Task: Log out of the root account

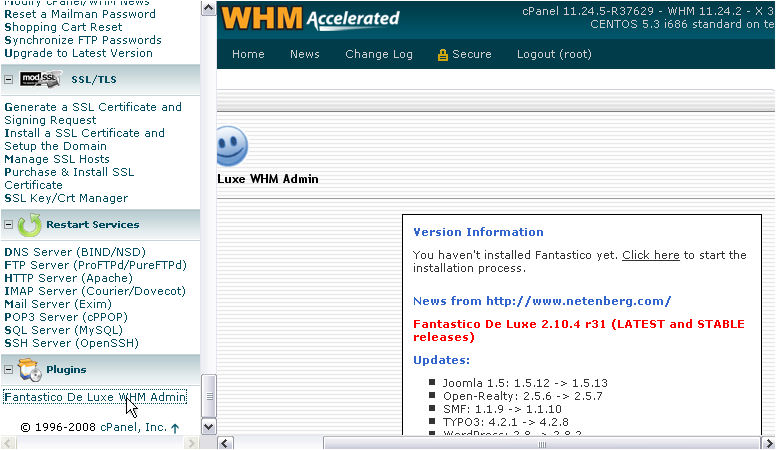Action: tap(554, 54)
